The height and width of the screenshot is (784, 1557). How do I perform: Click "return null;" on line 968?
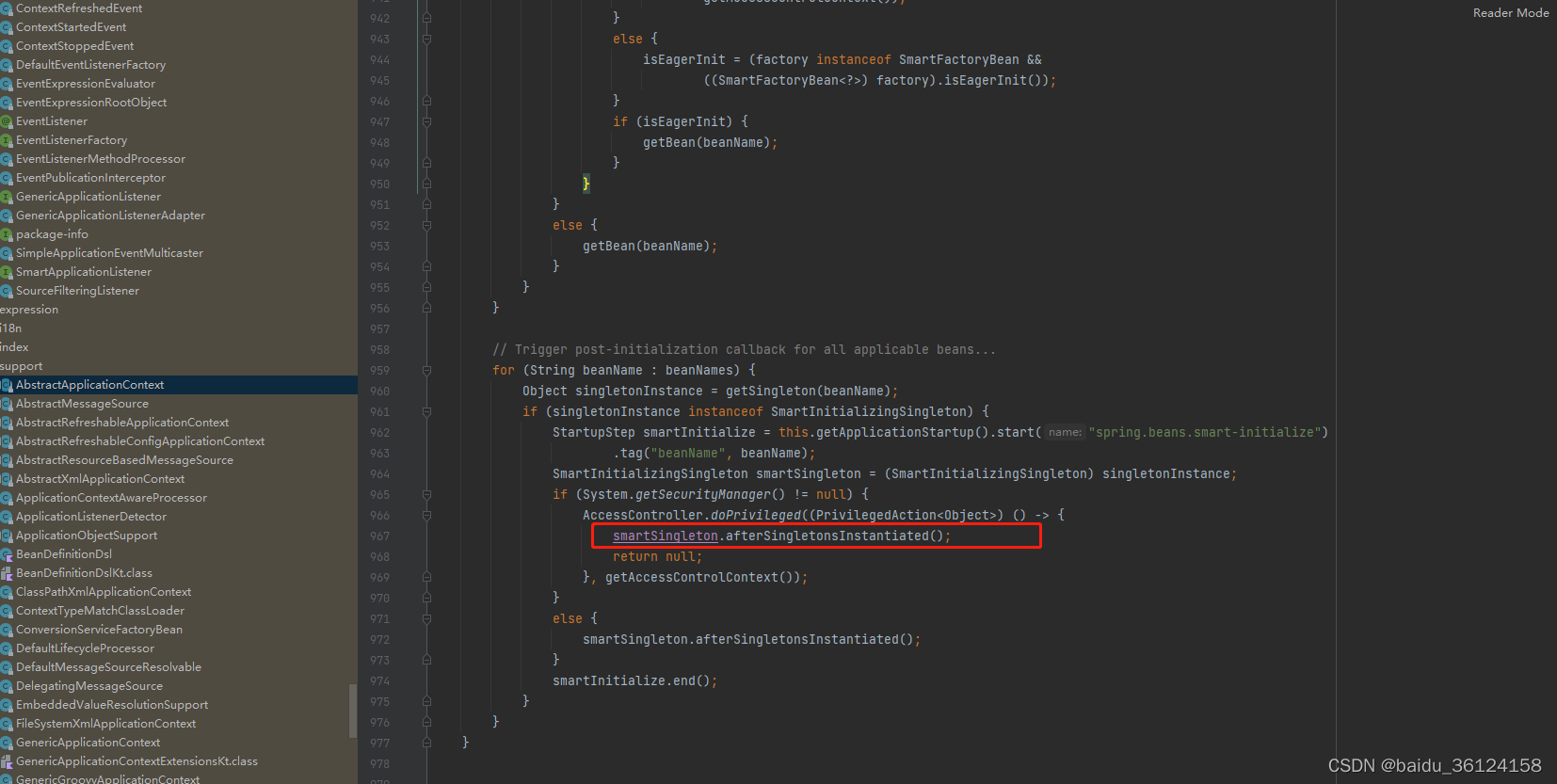tap(657, 556)
